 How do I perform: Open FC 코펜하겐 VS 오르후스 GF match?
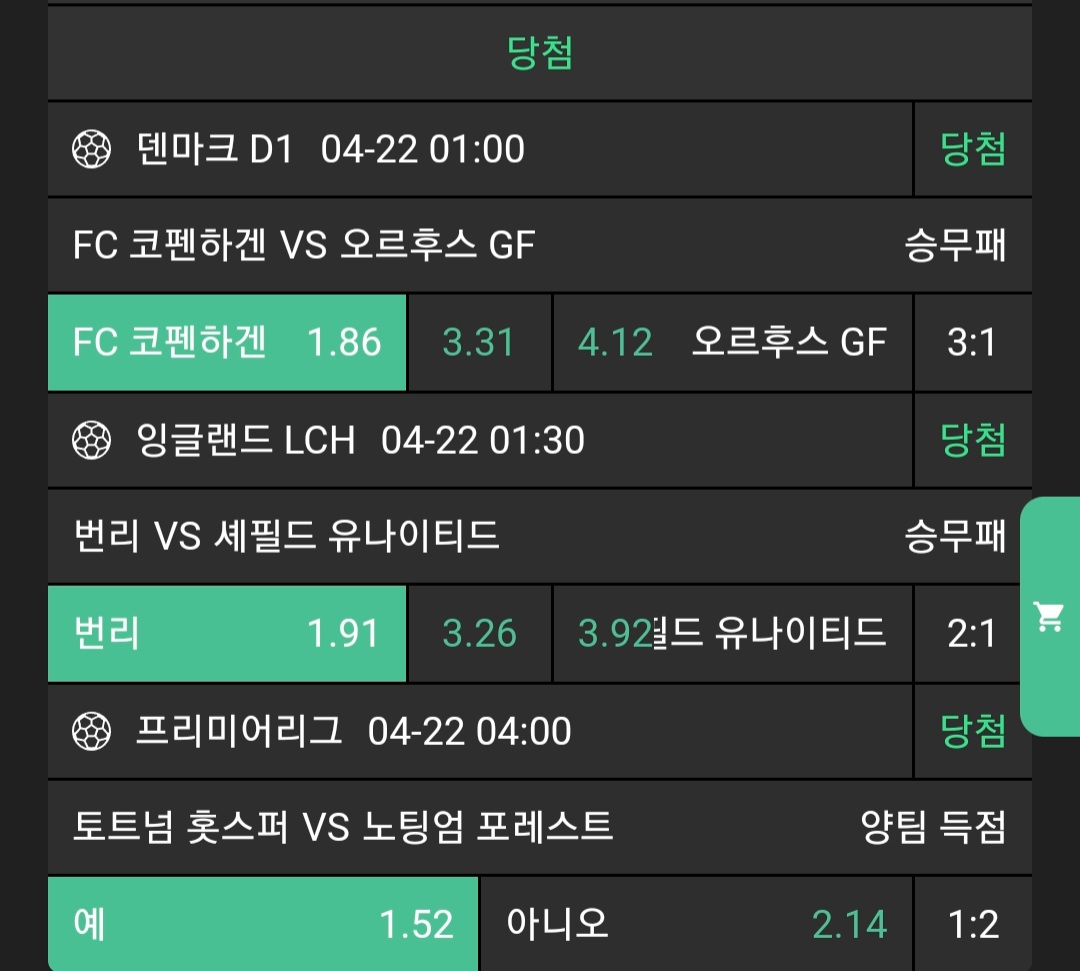click(304, 245)
